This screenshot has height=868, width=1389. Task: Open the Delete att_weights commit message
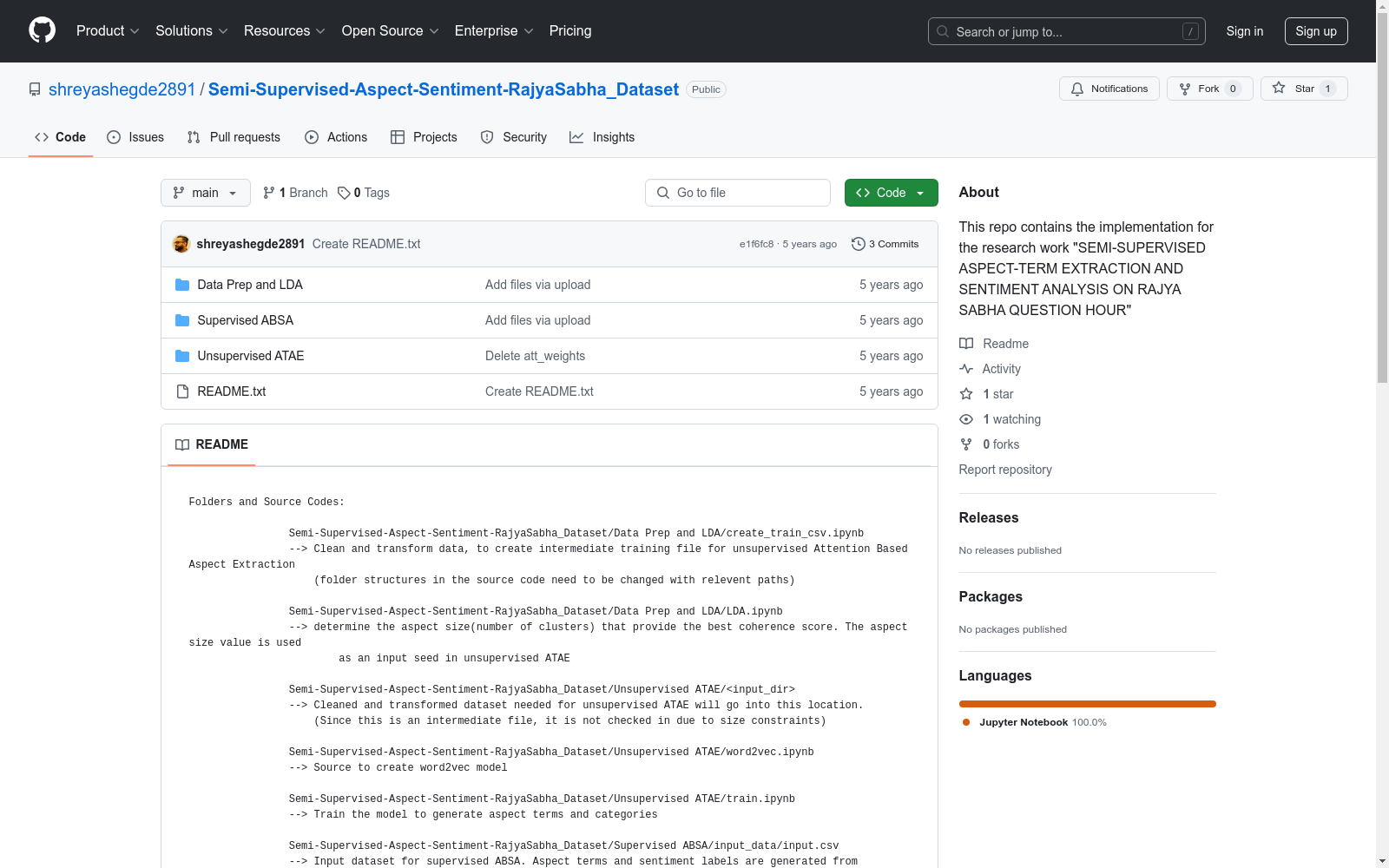(x=535, y=356)
